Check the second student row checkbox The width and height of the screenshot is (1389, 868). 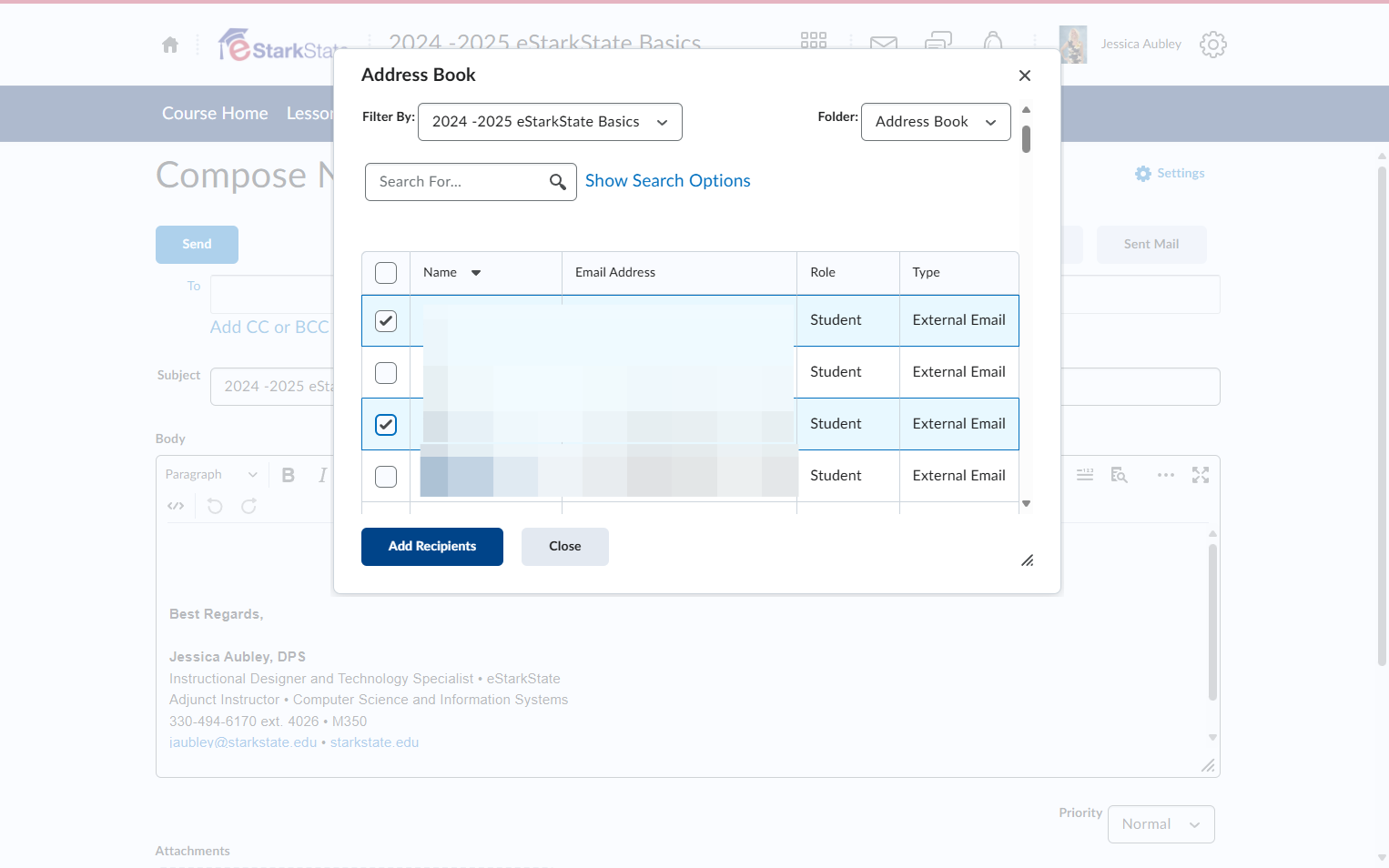pyautogui.click(x=386, y=373)
